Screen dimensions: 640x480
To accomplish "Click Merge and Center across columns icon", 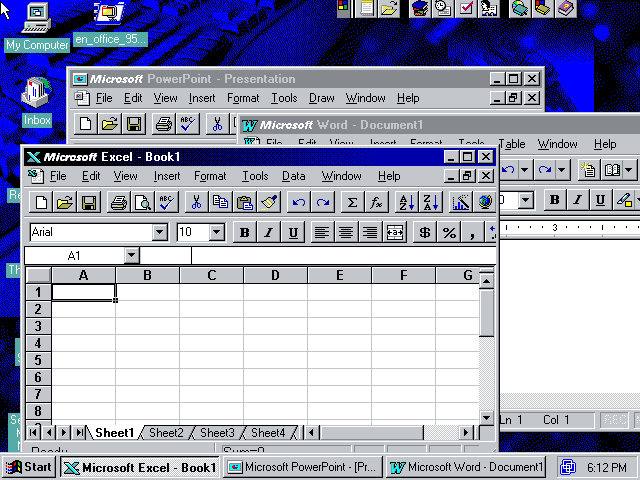I will click(395, 232).
